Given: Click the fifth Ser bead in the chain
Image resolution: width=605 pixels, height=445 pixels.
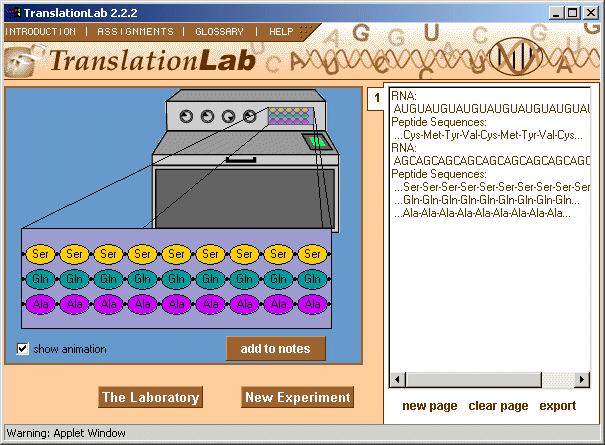Looking at the screenshot, I should 176,254.
